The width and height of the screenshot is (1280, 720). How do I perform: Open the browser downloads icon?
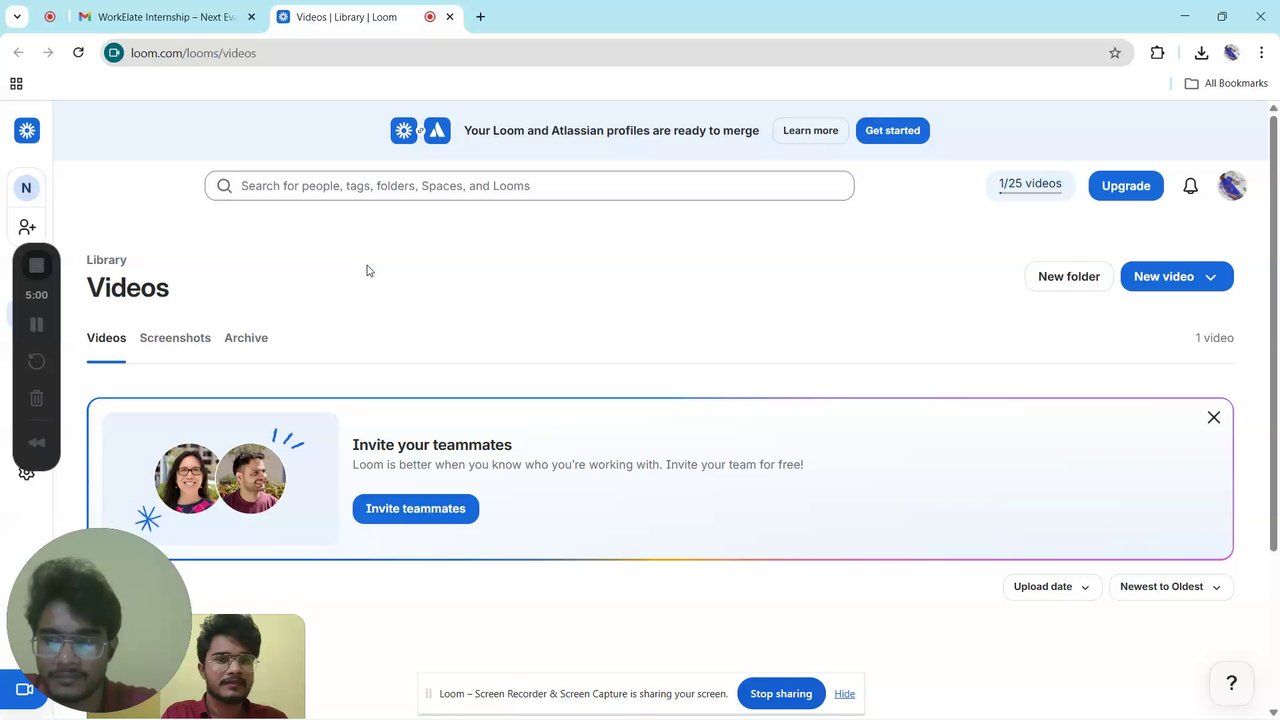click(x=1201, y=53)
